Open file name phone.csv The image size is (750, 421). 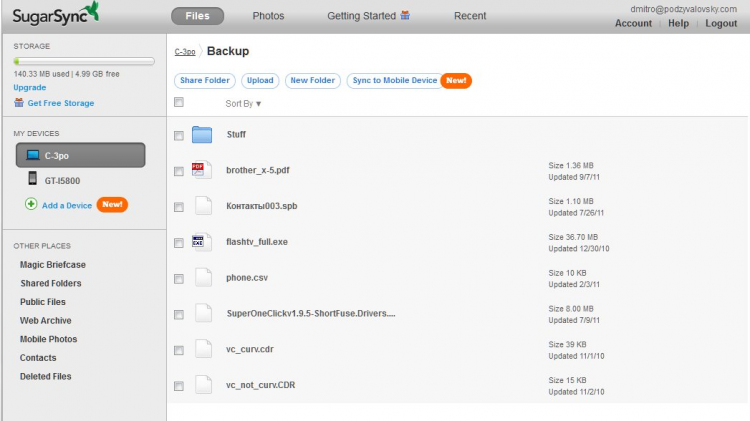click(x=247, y=277)
